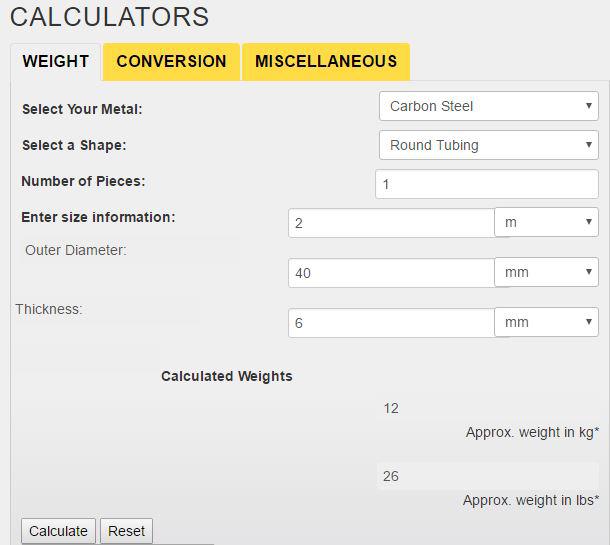Click the Select a Shape label

pyautogui.click(x=74, y=145)
